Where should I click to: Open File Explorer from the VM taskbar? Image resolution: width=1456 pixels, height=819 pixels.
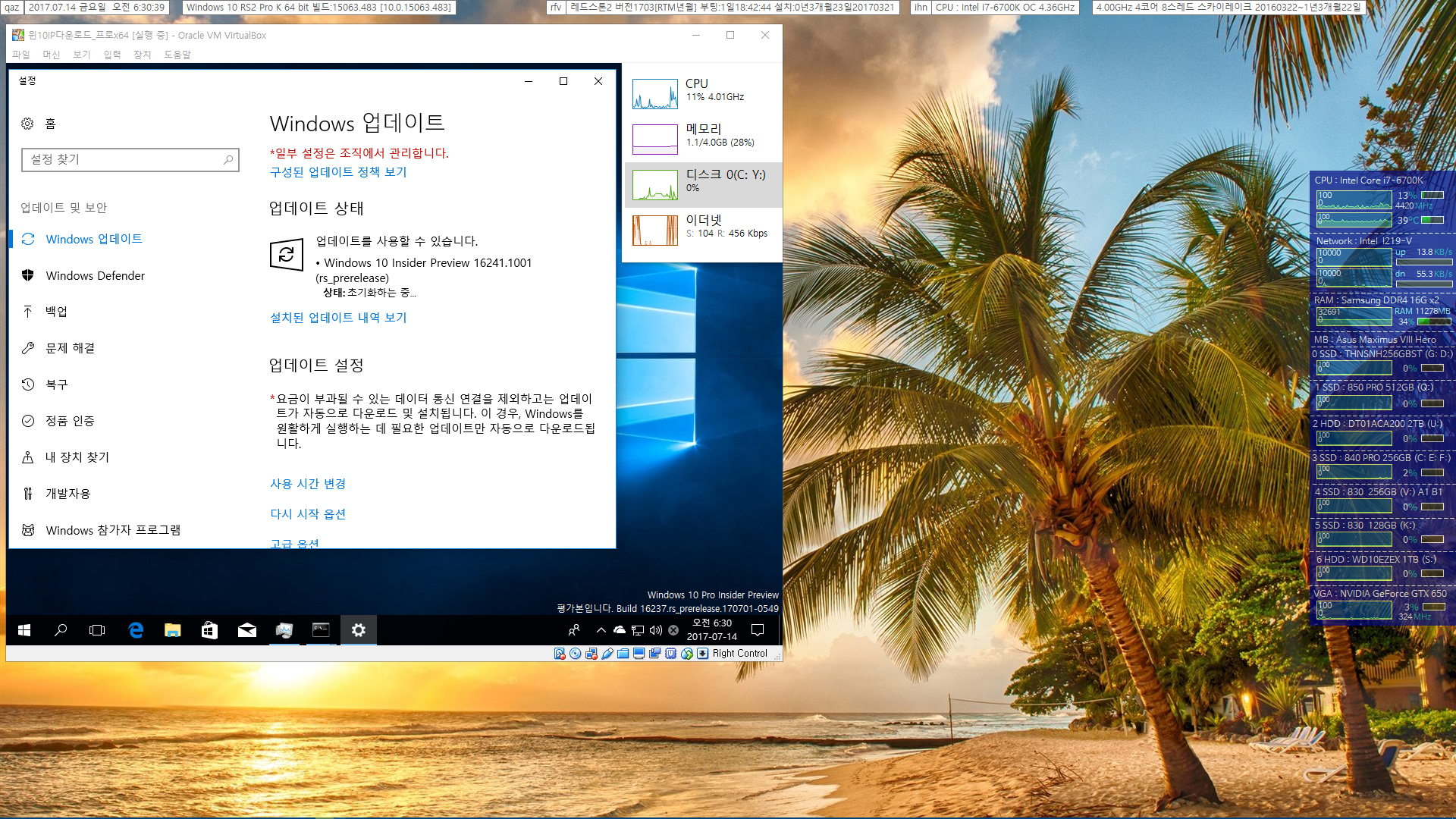tap(173, 630)
